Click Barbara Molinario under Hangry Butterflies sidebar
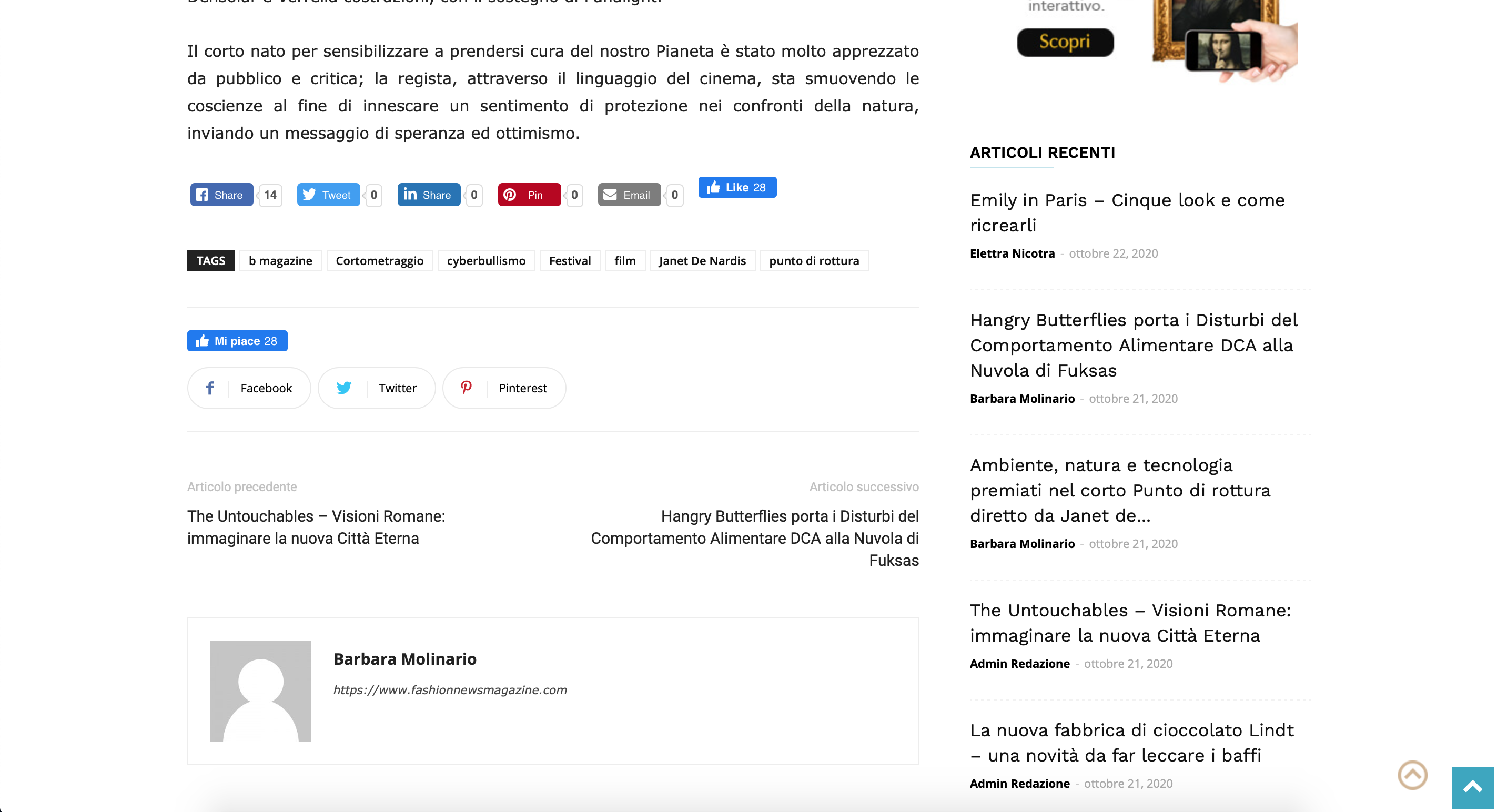Viewport: 1497px width, 812px height. [x=1022, y=399]
